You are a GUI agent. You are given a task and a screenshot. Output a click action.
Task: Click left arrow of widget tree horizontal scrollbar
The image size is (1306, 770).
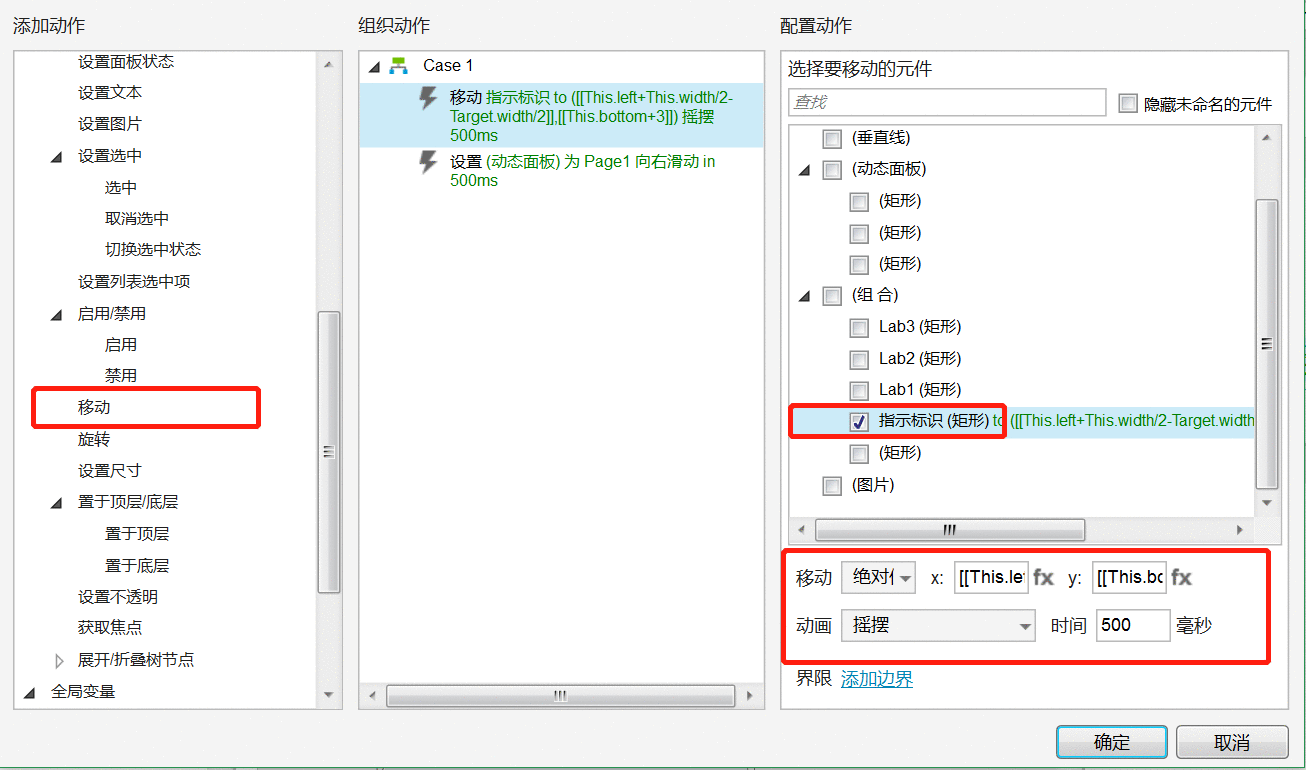(x=802, y=530)
